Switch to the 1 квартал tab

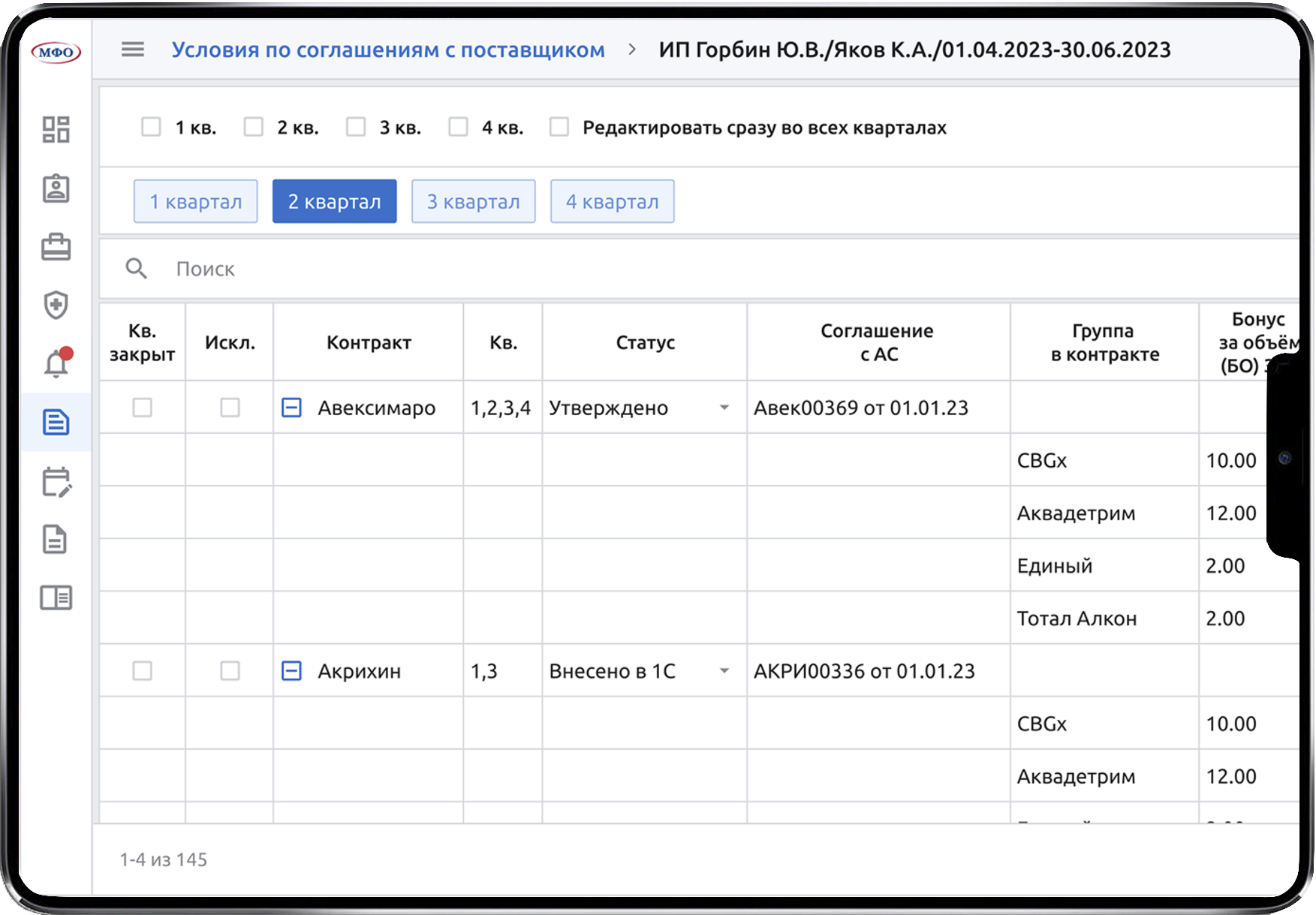point(195,201)
